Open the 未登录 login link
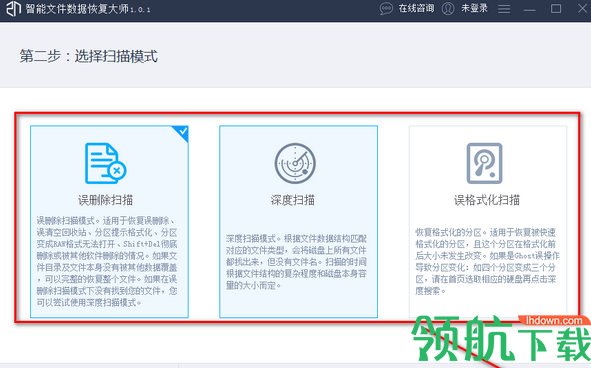 [x=474, y=8]
